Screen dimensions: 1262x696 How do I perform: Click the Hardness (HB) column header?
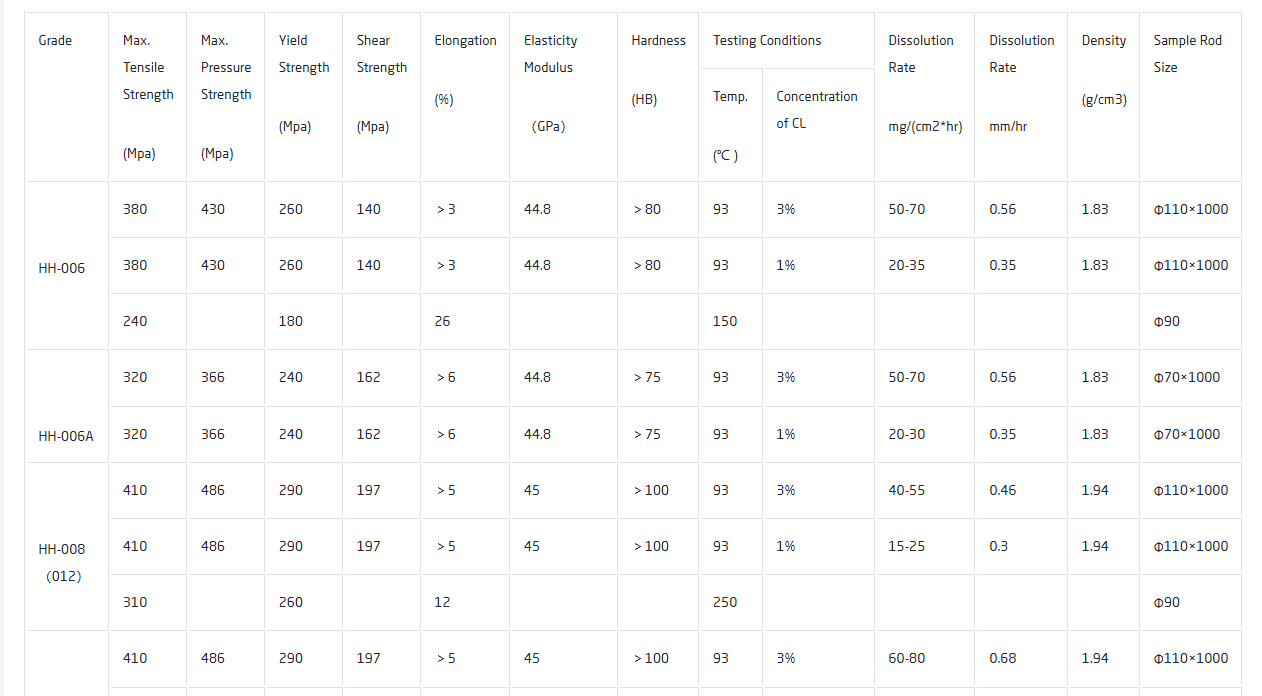pos(658,97)
